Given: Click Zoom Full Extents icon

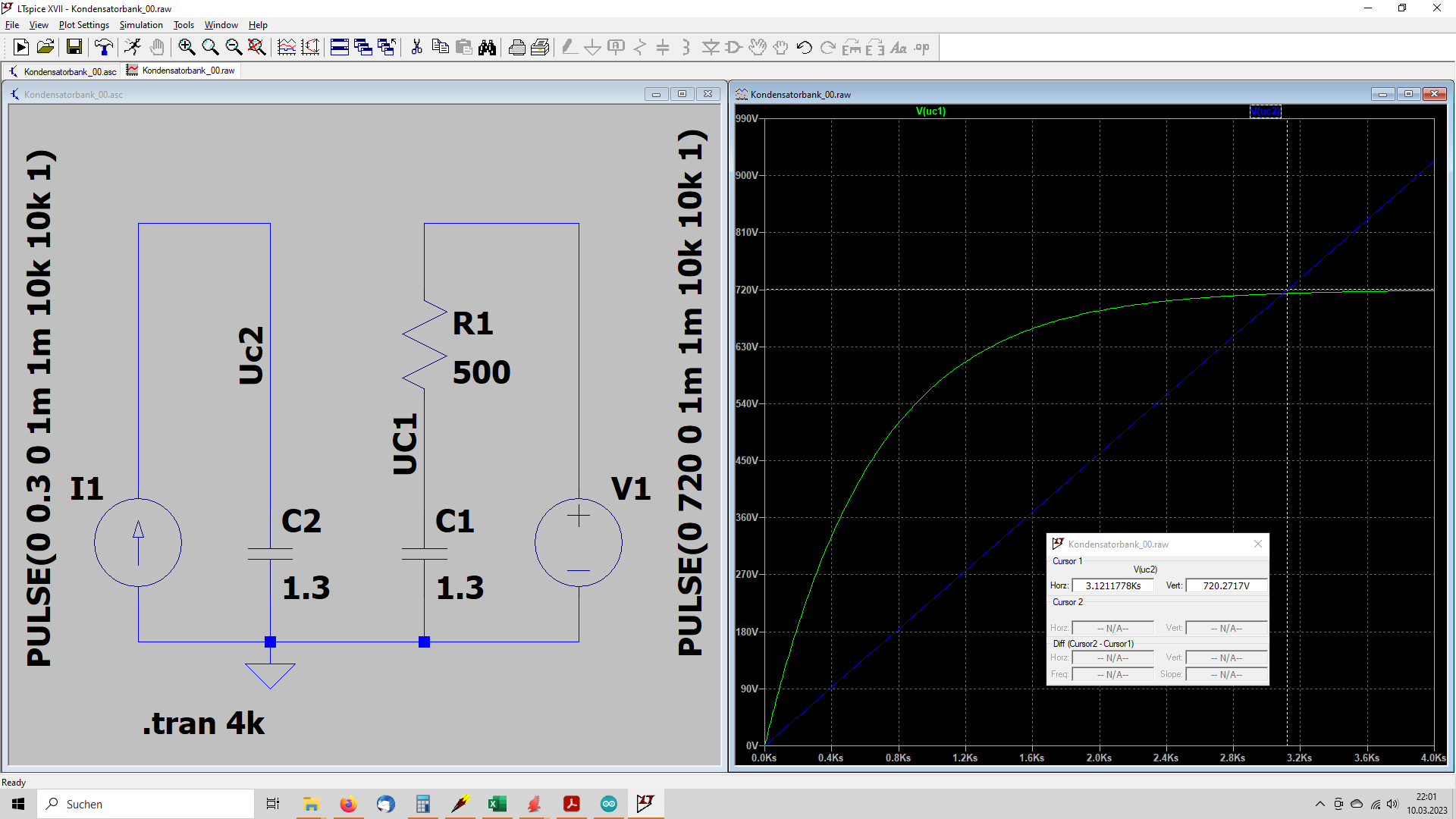Looking at the screenshot, I should pyautogui.click(x=257, y=47).
